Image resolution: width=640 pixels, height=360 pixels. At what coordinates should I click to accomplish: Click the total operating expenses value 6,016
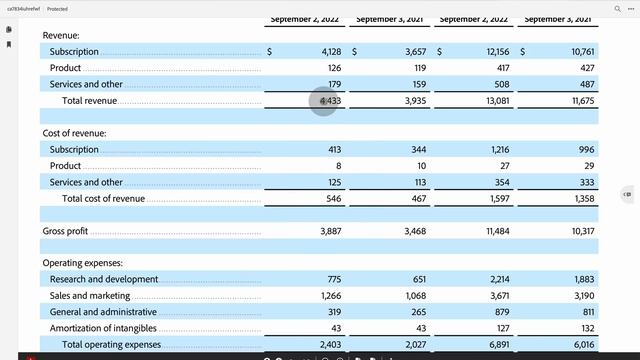pyautogui.click(x=584, y=345)
